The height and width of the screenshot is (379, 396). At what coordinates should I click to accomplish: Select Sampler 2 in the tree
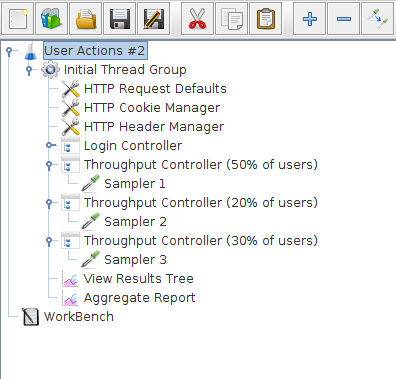[135, 222]
